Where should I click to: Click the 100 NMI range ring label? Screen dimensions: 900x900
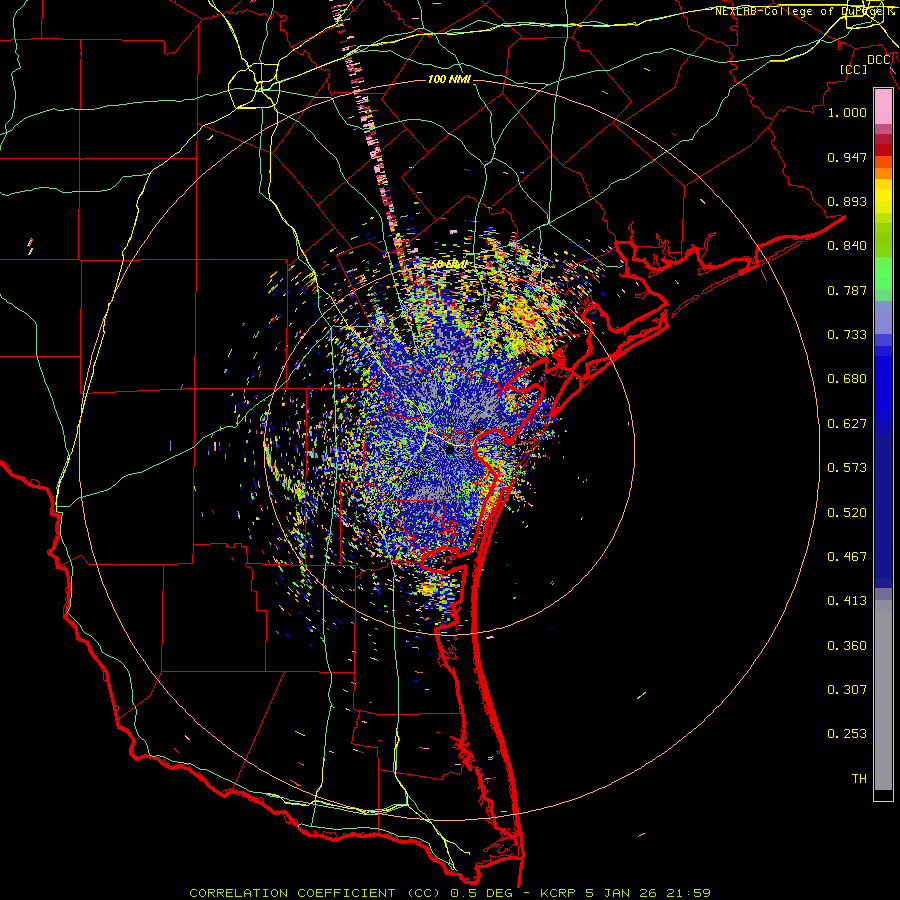click(449, 79)
